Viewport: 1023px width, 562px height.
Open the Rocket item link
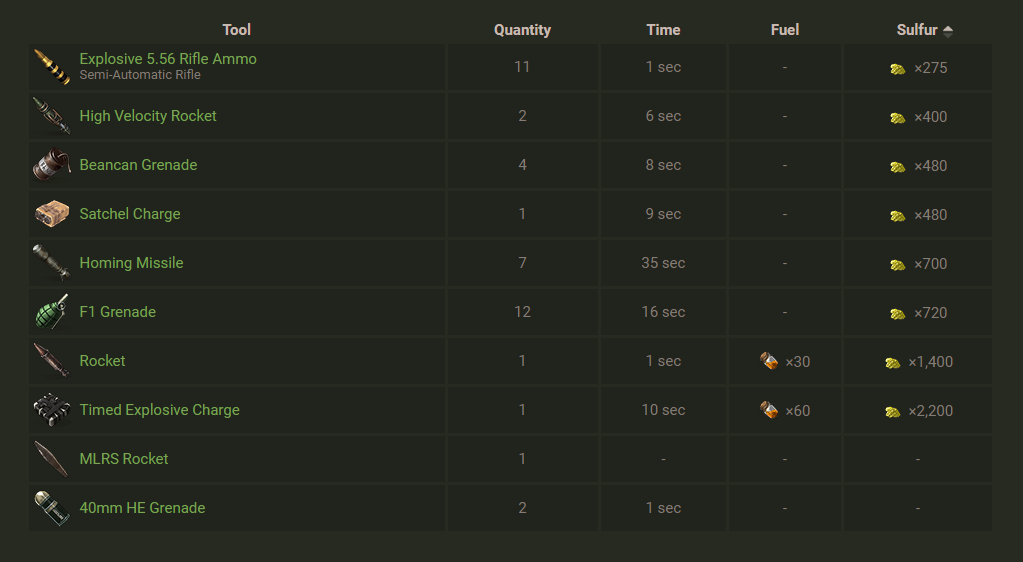pyautogui.click(x=102, y=361)
